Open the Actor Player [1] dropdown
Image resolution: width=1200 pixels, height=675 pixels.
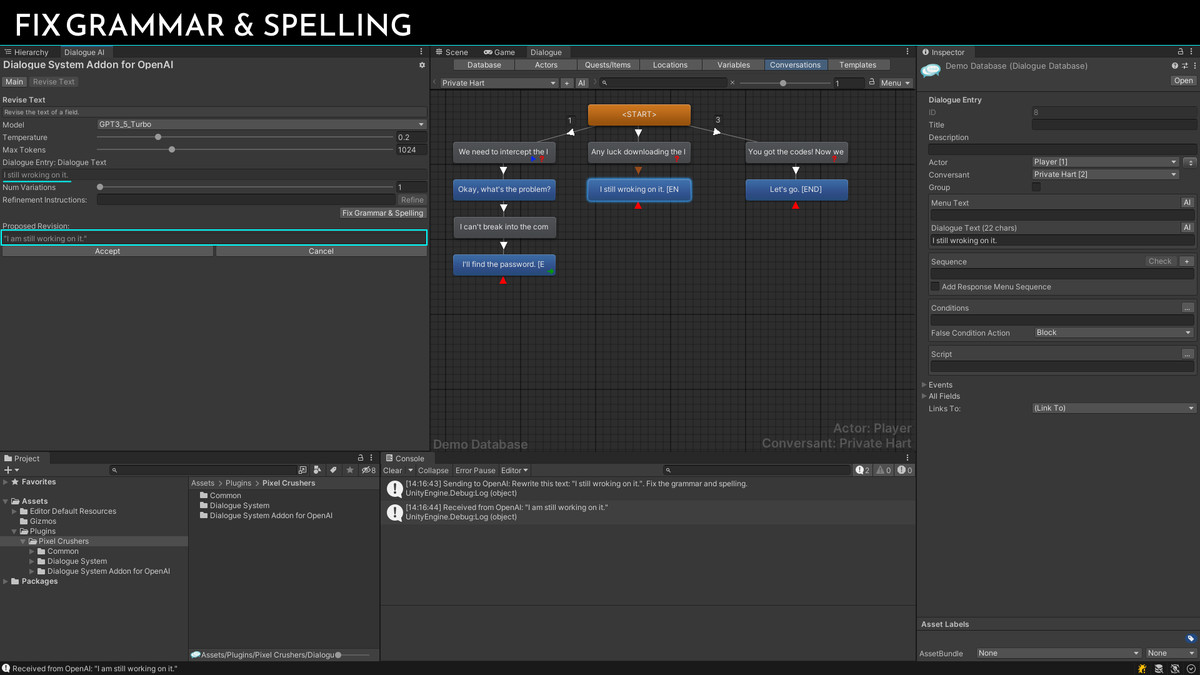pyautogui.click(x=1105, y=162)
